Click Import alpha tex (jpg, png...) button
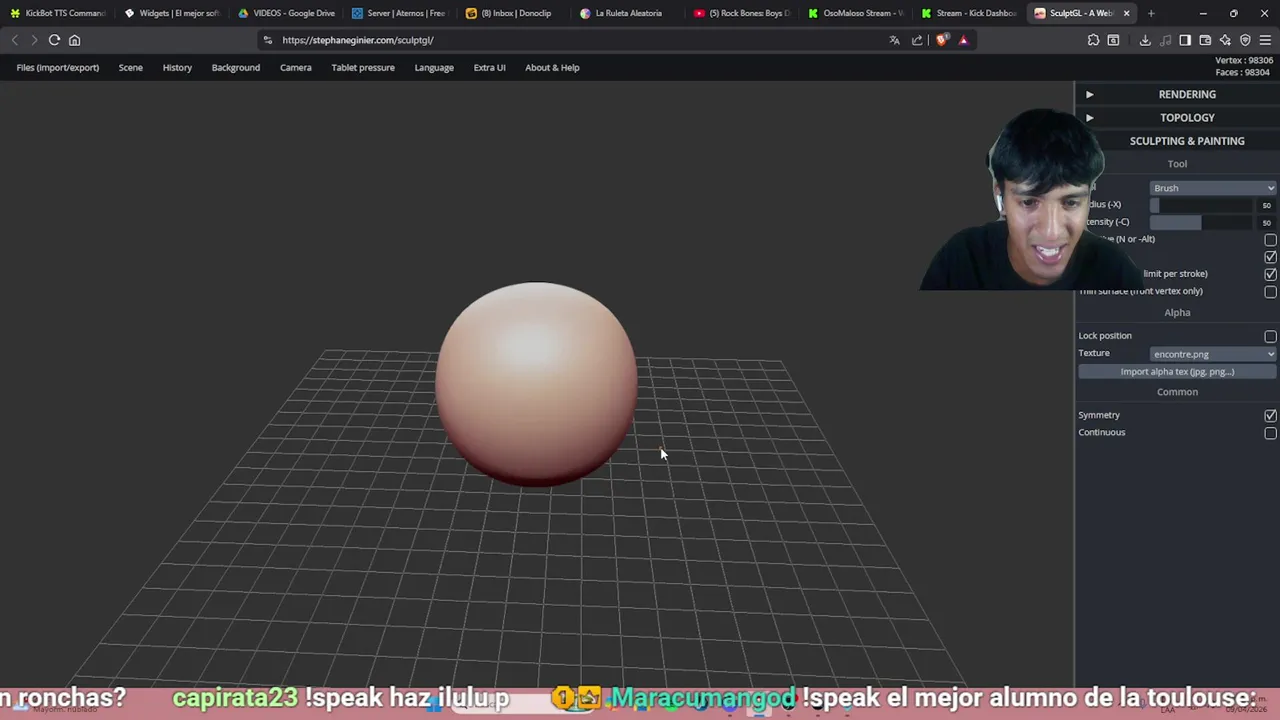 pos(1177,372)
